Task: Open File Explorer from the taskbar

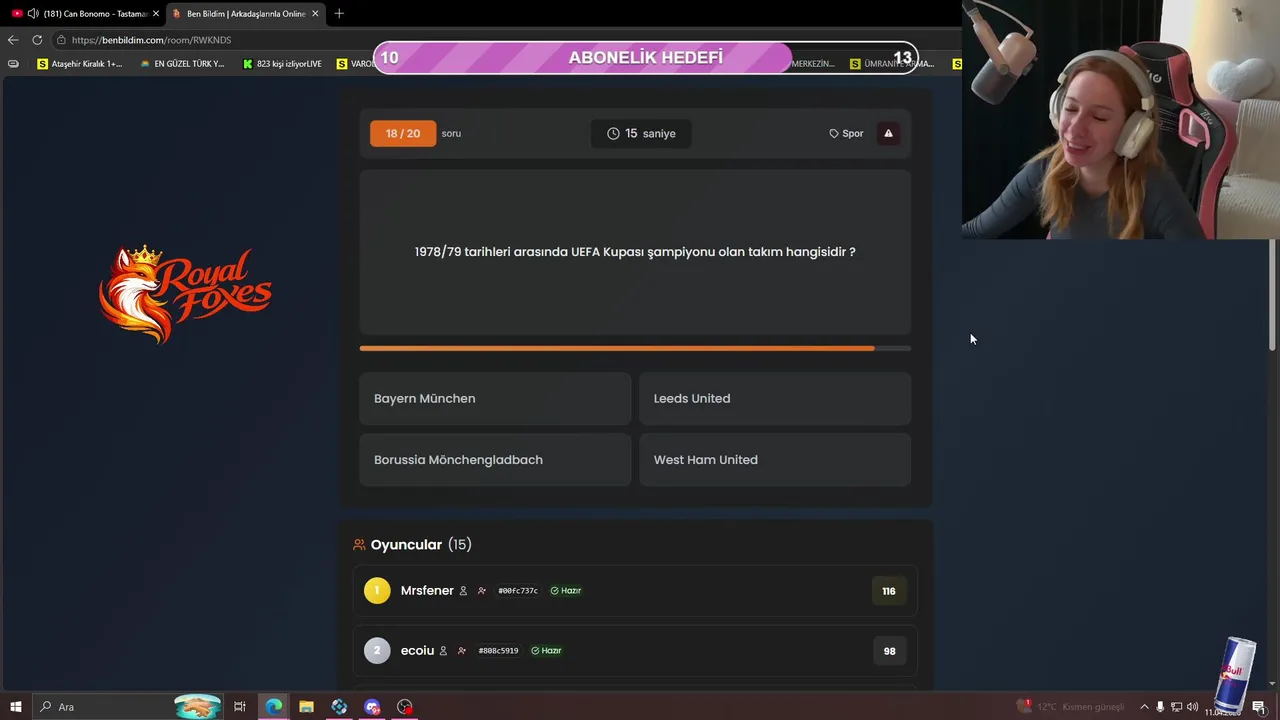Action: click(306, 707)
